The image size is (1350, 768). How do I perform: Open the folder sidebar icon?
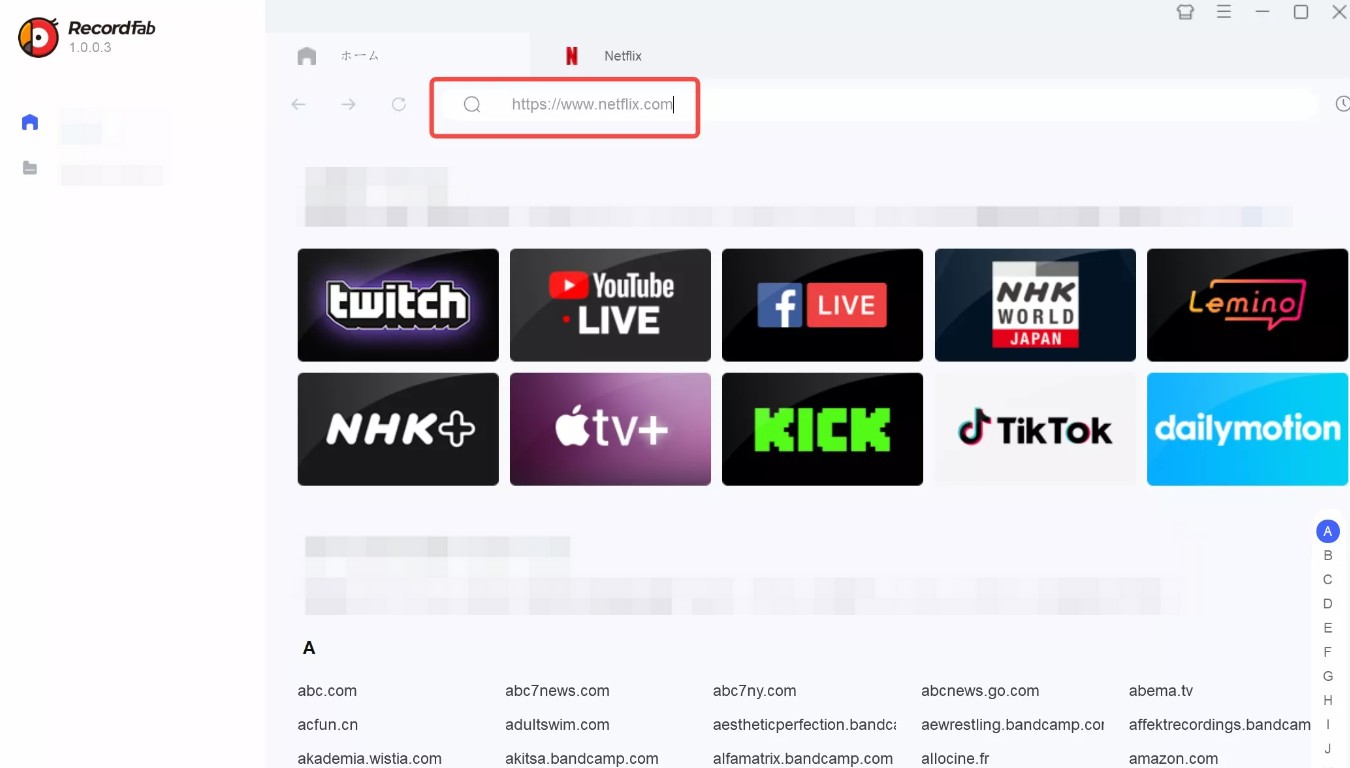point(30,168)
